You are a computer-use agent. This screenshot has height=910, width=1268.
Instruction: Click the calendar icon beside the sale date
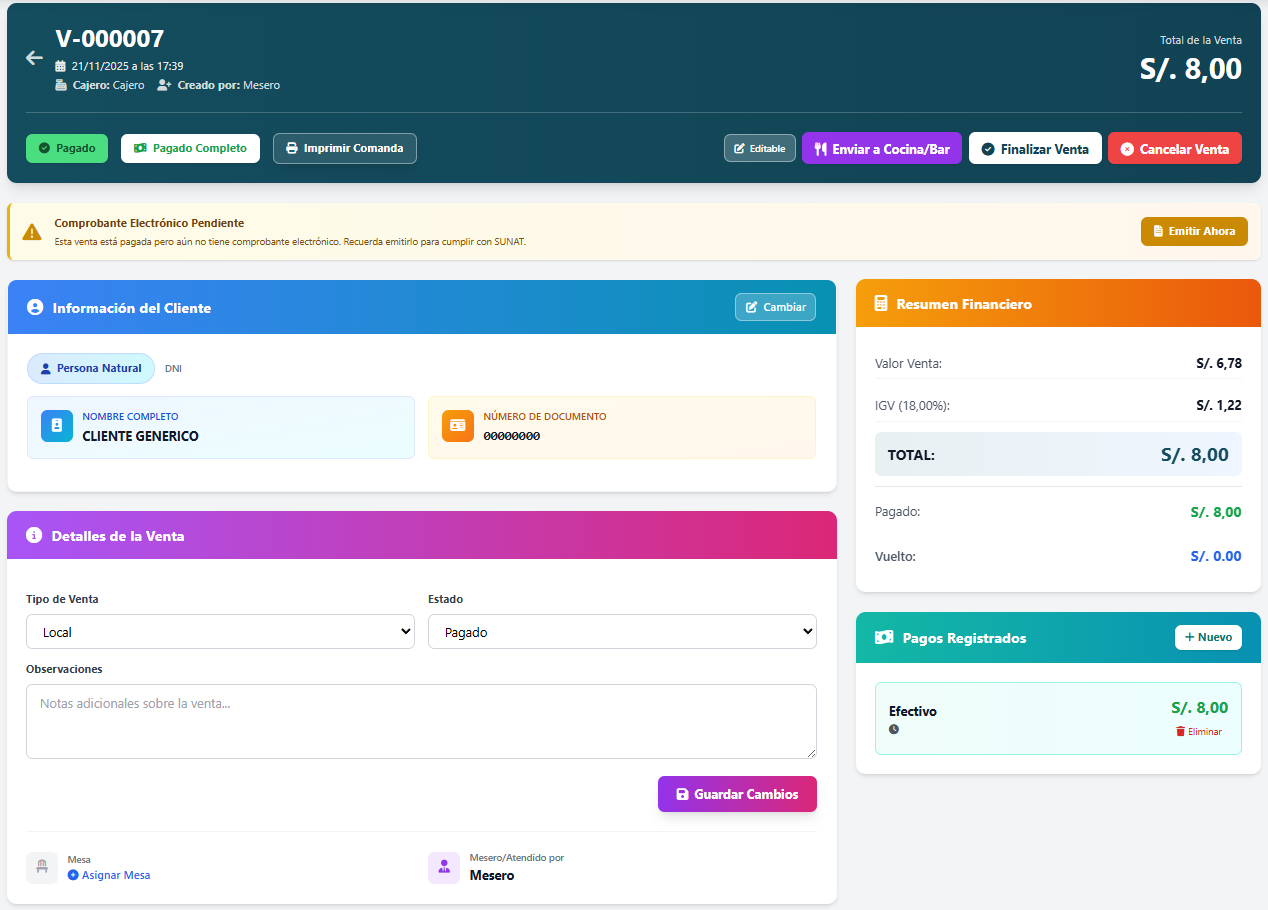60,66
